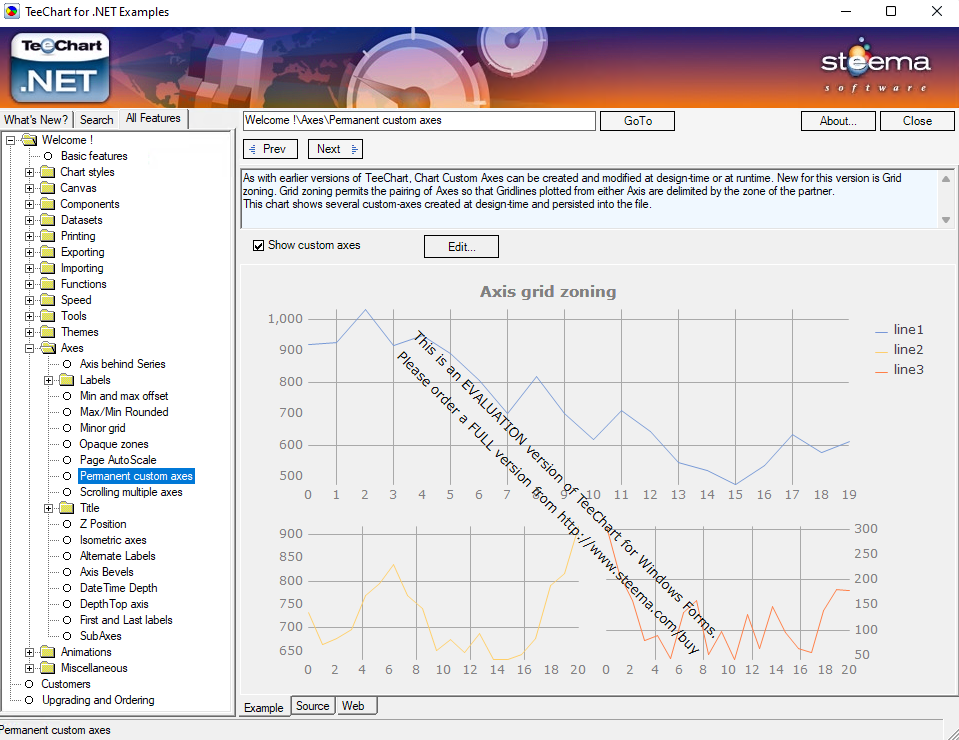Click the Canvas folder icon
The image size is (959, 740).
click(x=48, y=188)
